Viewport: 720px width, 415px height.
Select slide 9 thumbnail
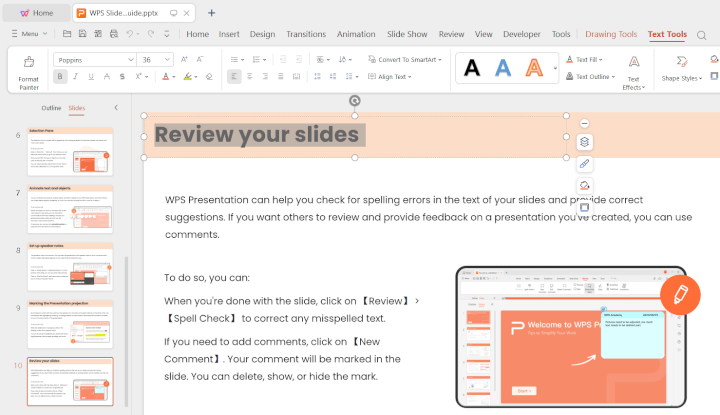[70, 325]
